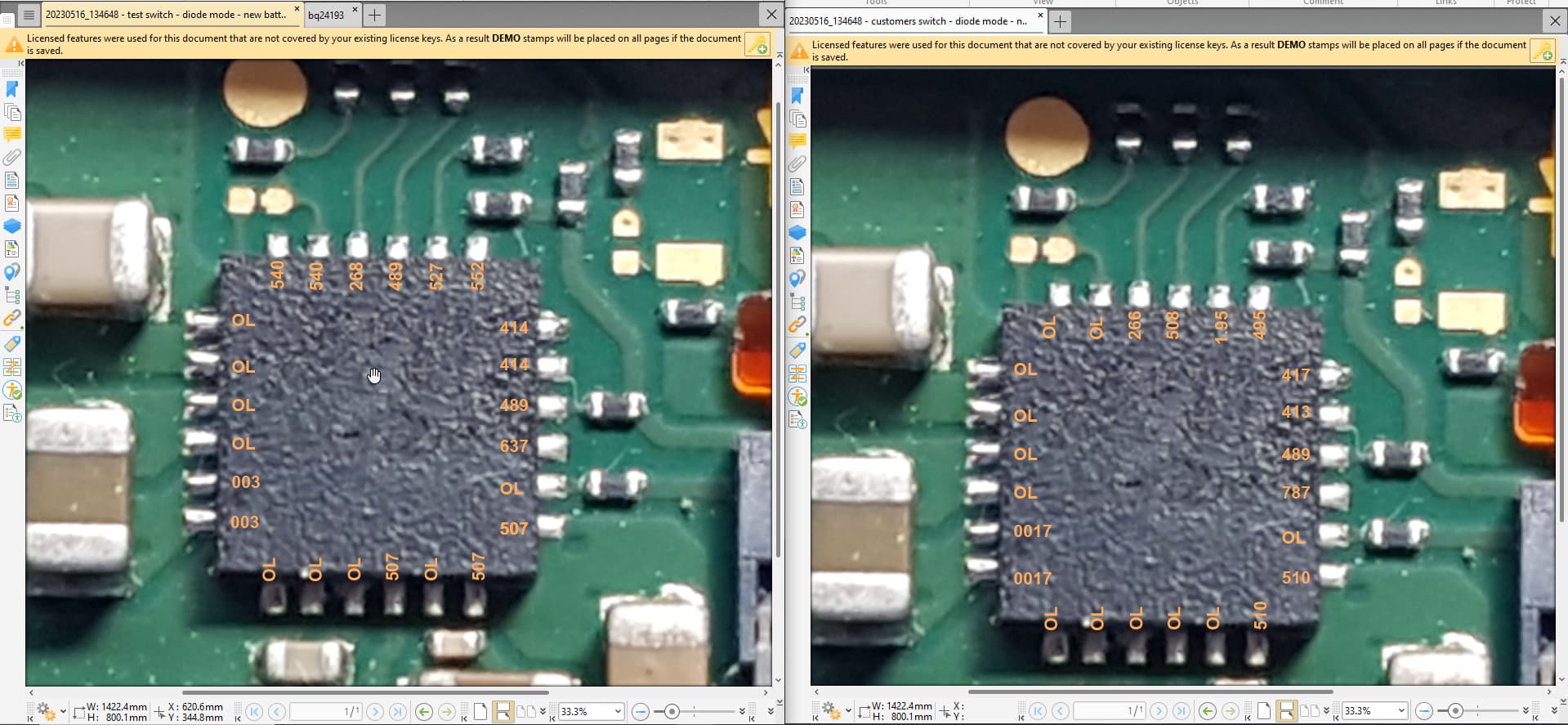The image size is (1568, 725).
Task: Open the Links chain pane in right window
Action: [x=797, y=325]
